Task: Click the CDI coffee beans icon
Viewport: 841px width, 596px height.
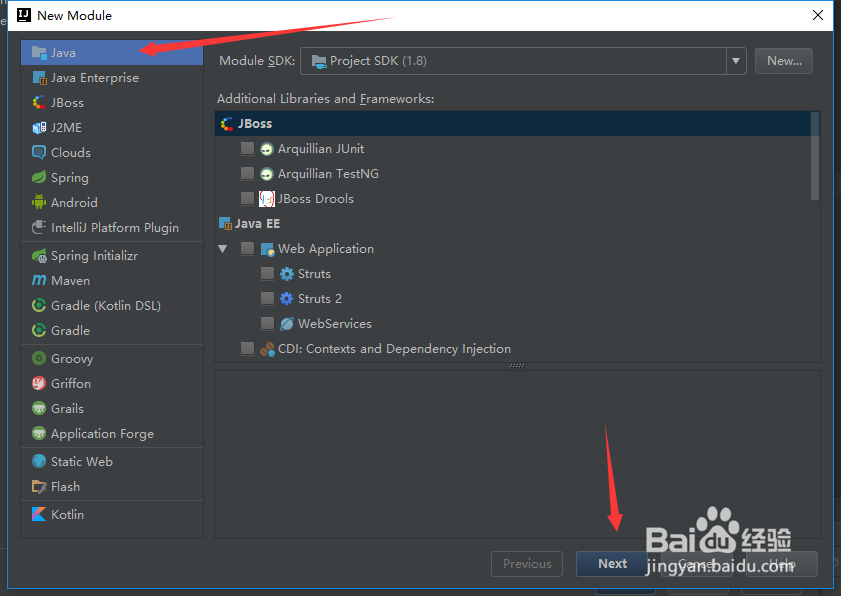Action: click(267, 349)
